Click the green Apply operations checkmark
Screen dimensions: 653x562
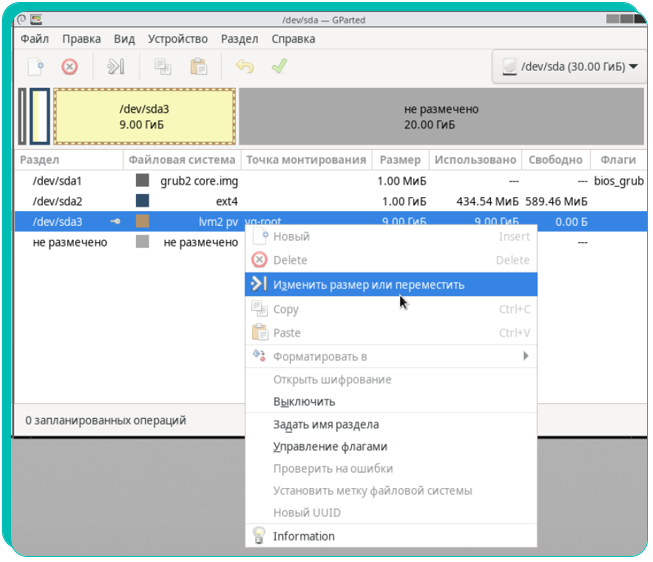pyautogui.click(x=279, y=66)
